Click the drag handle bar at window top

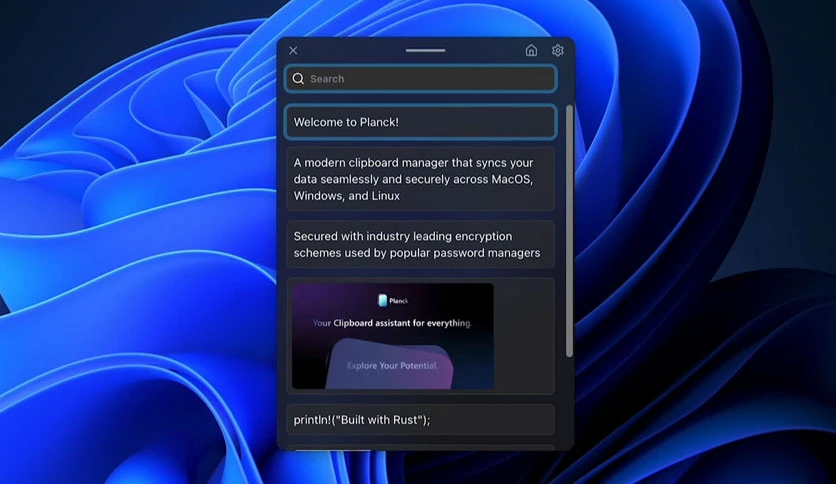tap(425, 50)
